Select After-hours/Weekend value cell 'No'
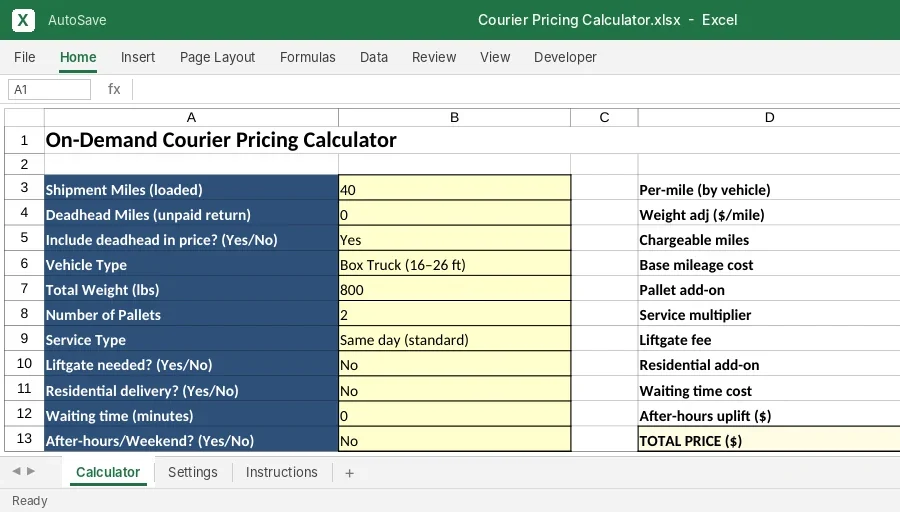 pos(455,439)
